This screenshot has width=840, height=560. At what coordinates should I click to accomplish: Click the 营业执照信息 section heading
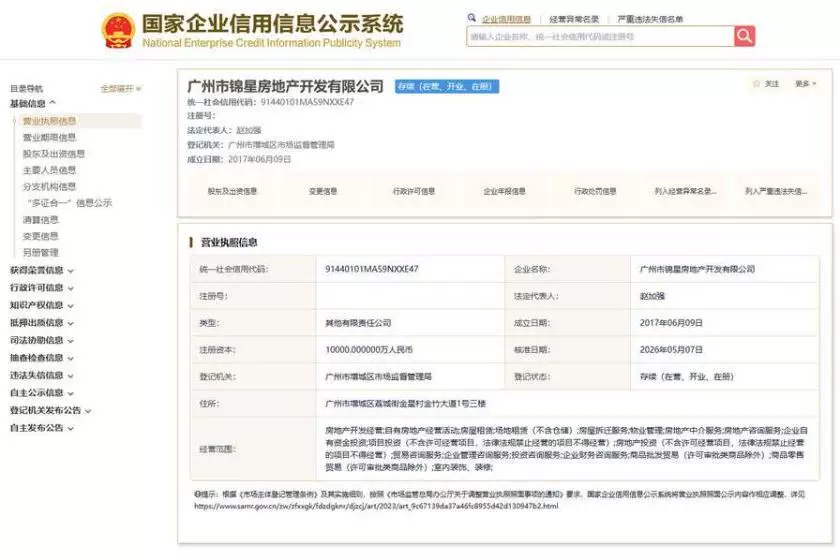[x=229, y=243]
